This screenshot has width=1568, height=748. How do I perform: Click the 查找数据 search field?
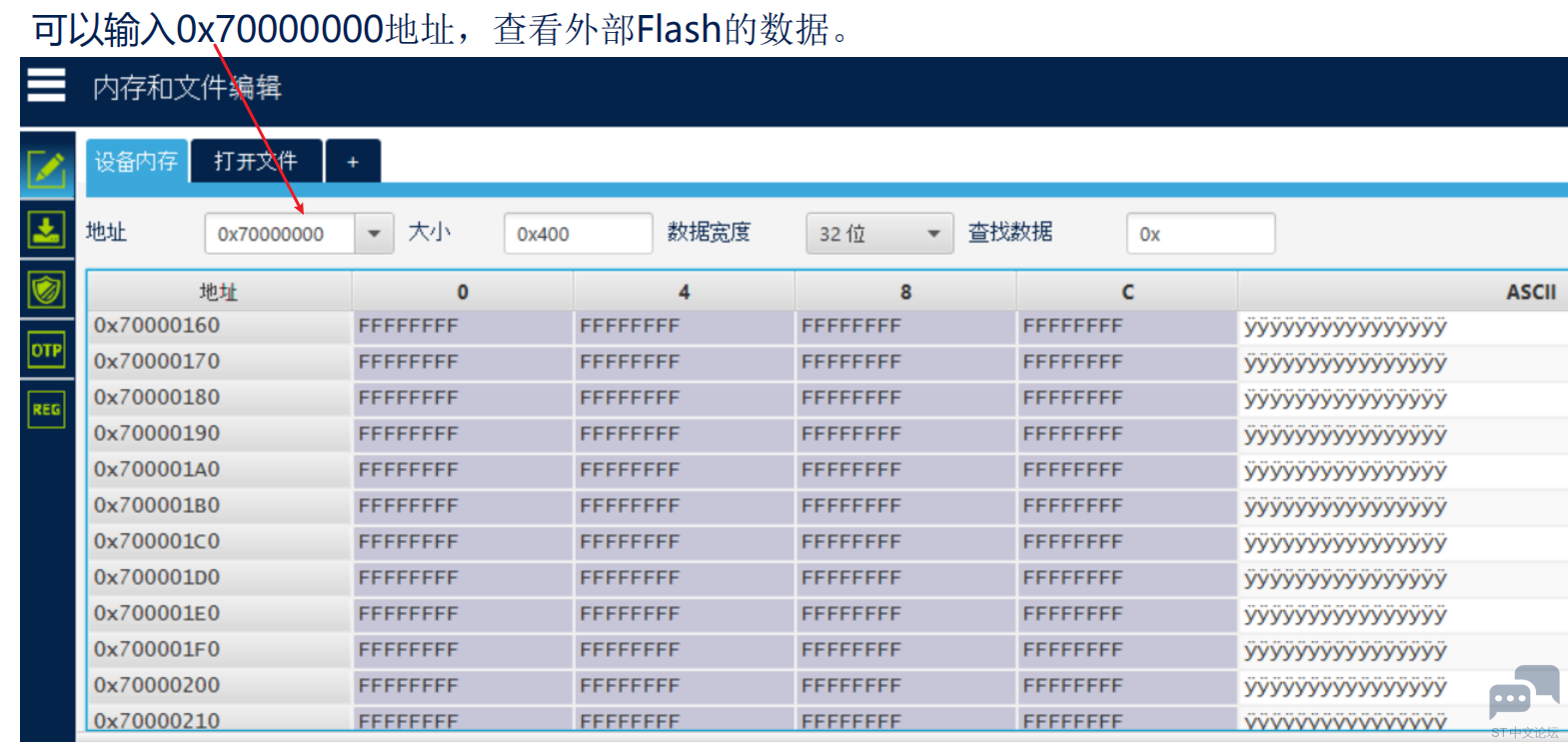coord(1200,234)
